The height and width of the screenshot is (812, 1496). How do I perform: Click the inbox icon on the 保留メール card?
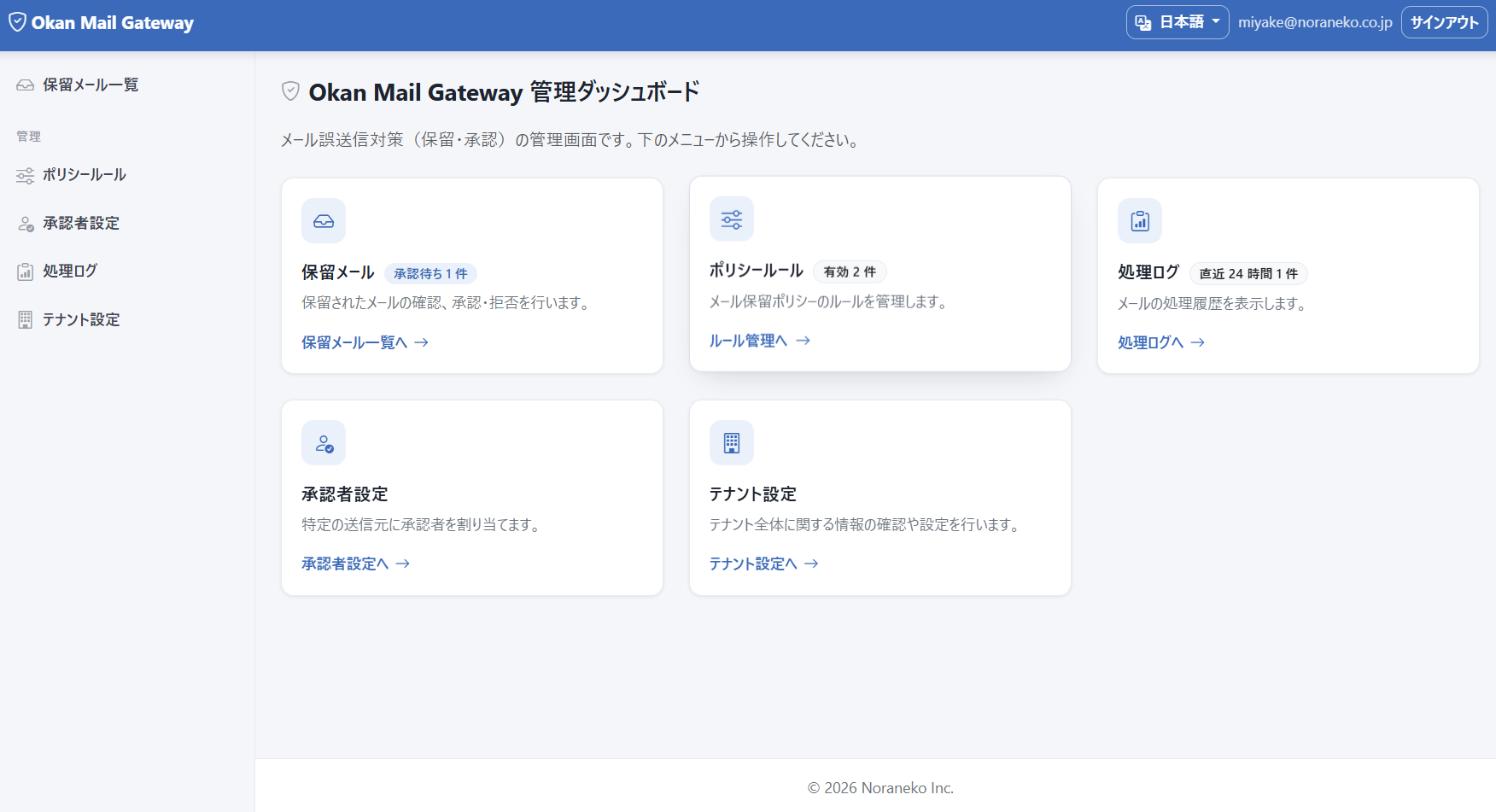(324, 221)
